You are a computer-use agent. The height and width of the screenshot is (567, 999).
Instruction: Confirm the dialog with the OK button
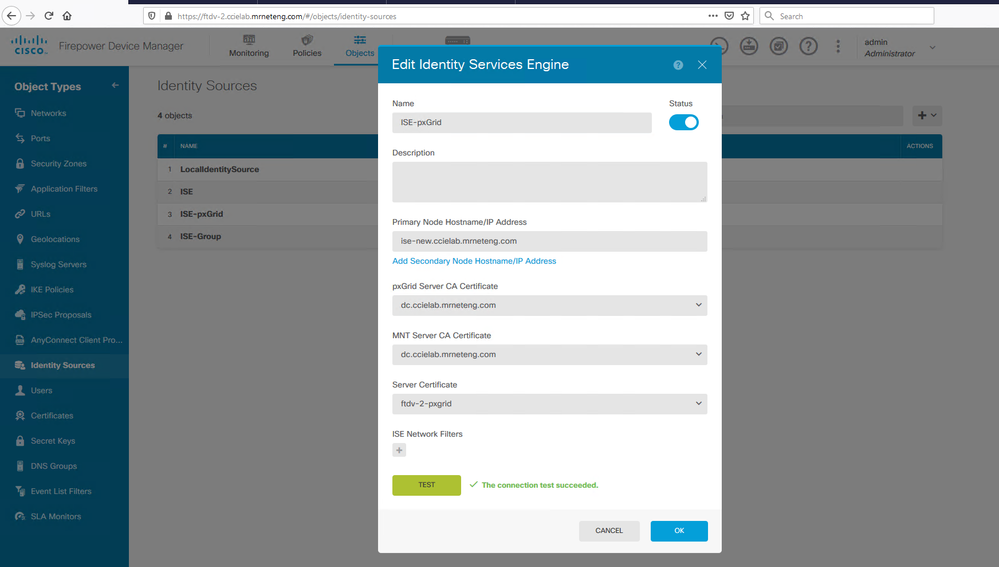tap(679, 531)
